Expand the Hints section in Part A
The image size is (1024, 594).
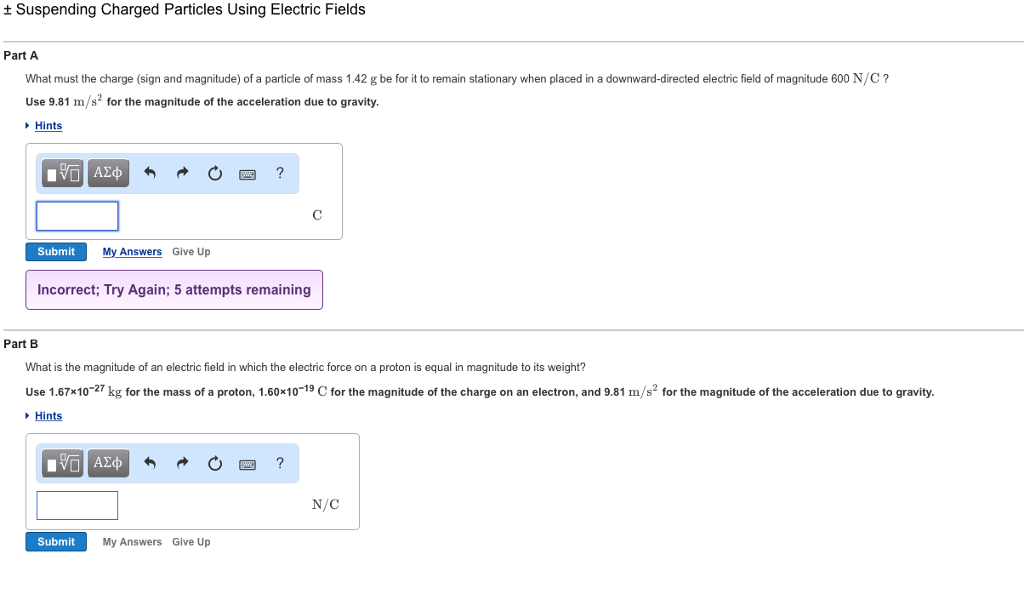pos(47,125)
